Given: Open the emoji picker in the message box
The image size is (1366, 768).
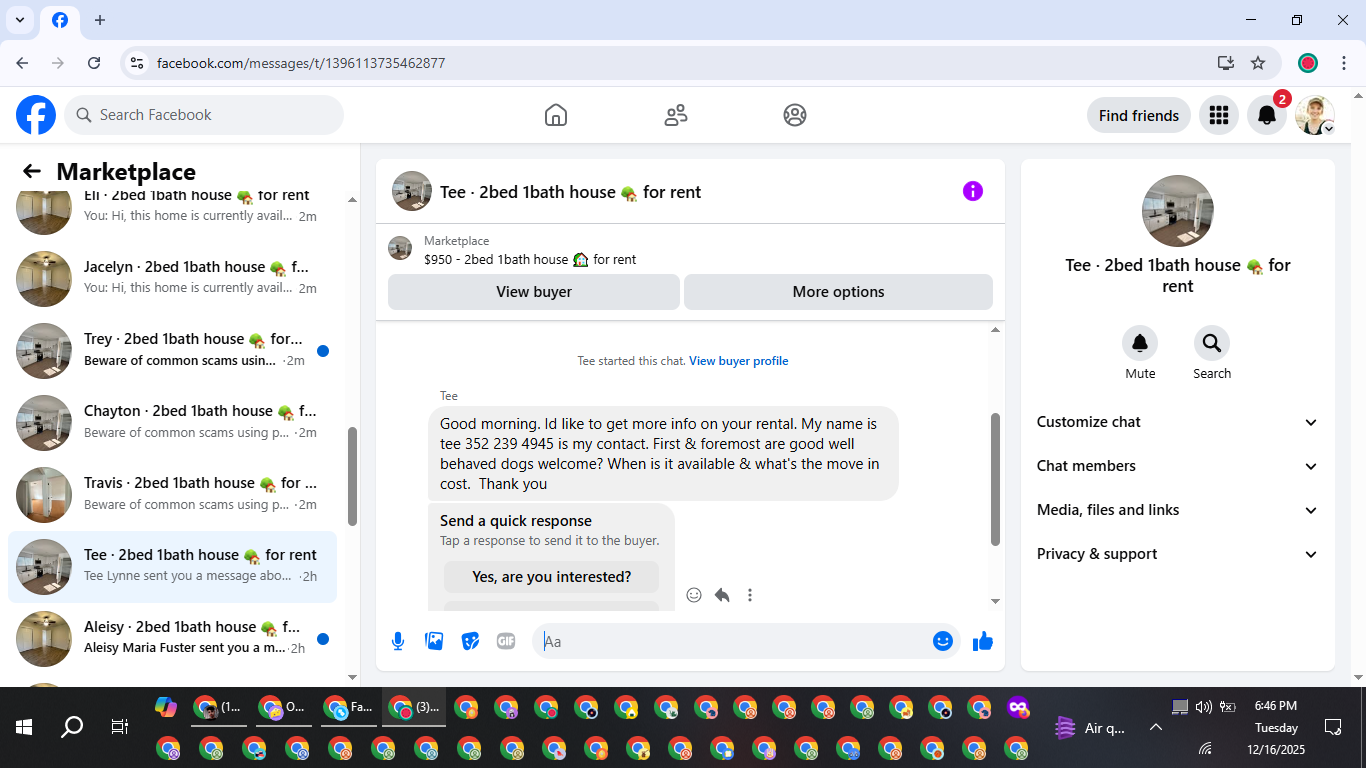Looking at the screenshot, I should click(x=943, y=641).
